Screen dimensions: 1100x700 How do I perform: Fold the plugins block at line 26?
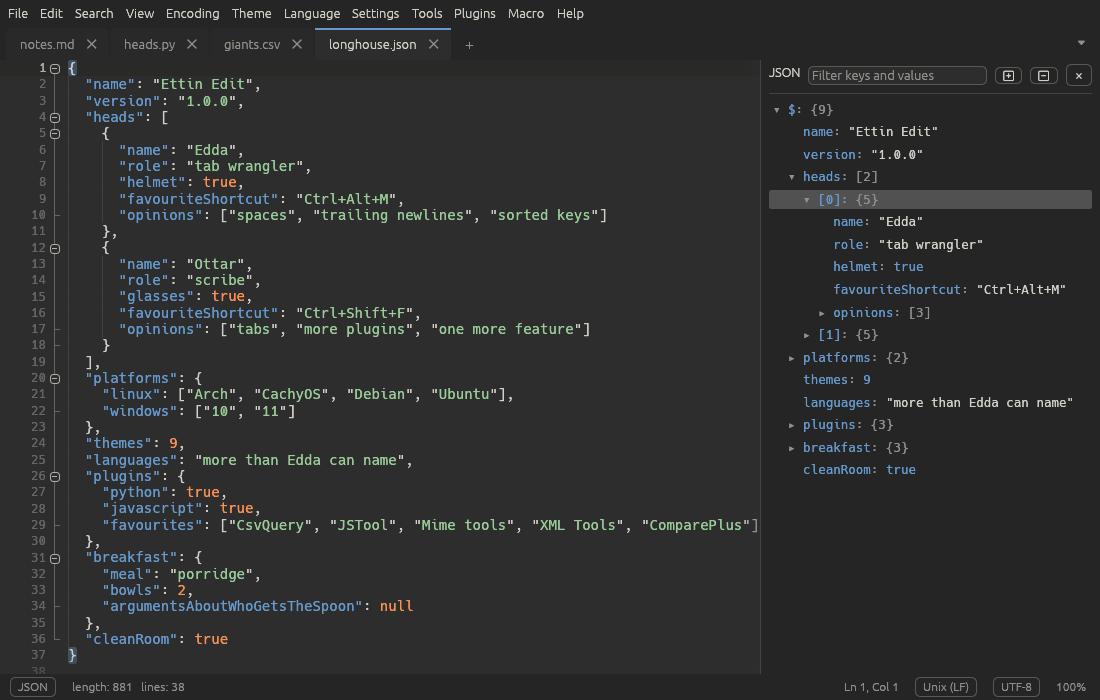(55, 477)
